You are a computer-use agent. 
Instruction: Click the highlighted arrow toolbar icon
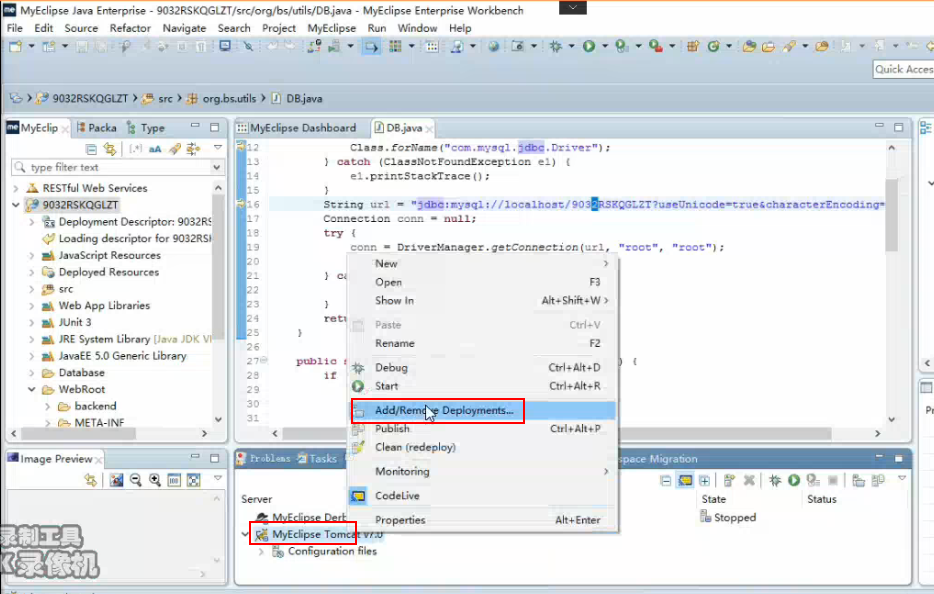point(371,46)
